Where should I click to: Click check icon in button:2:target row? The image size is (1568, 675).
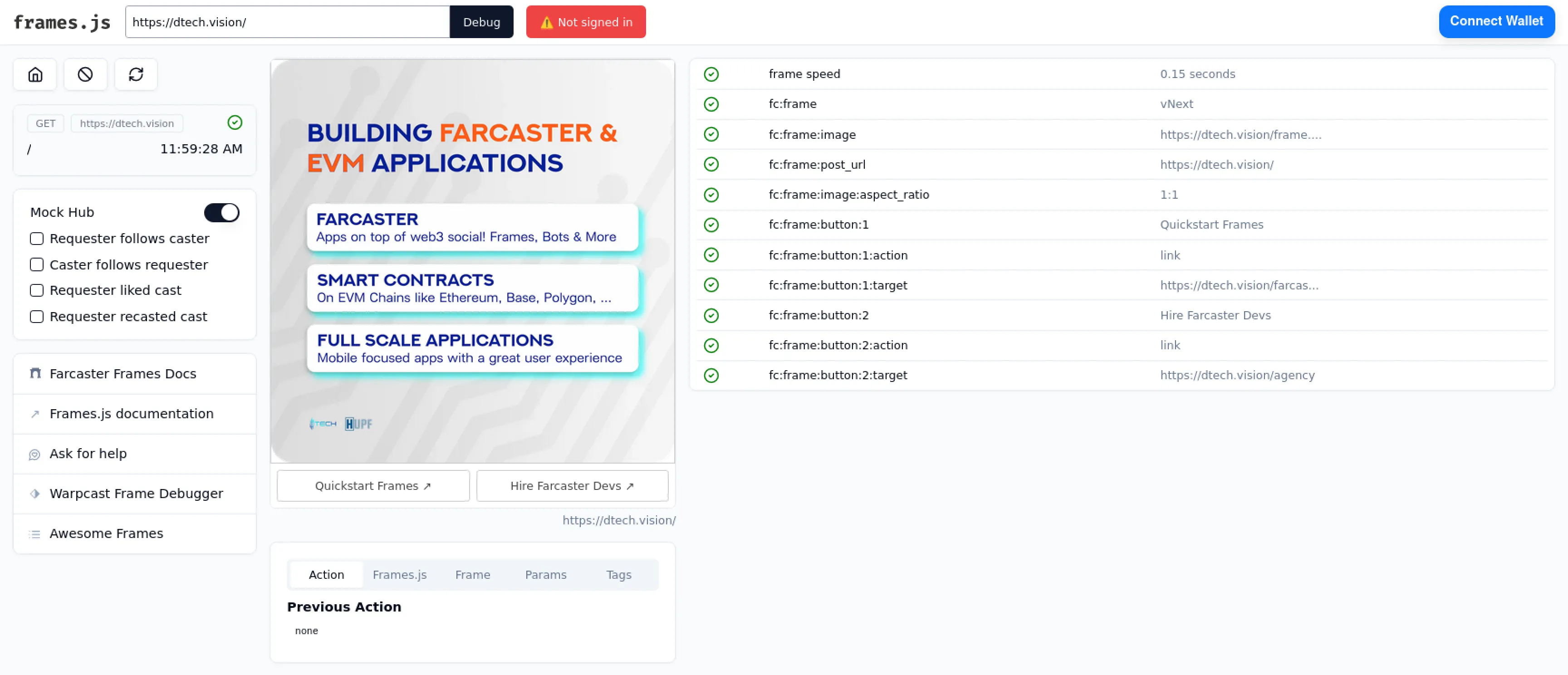pos(711,376)
